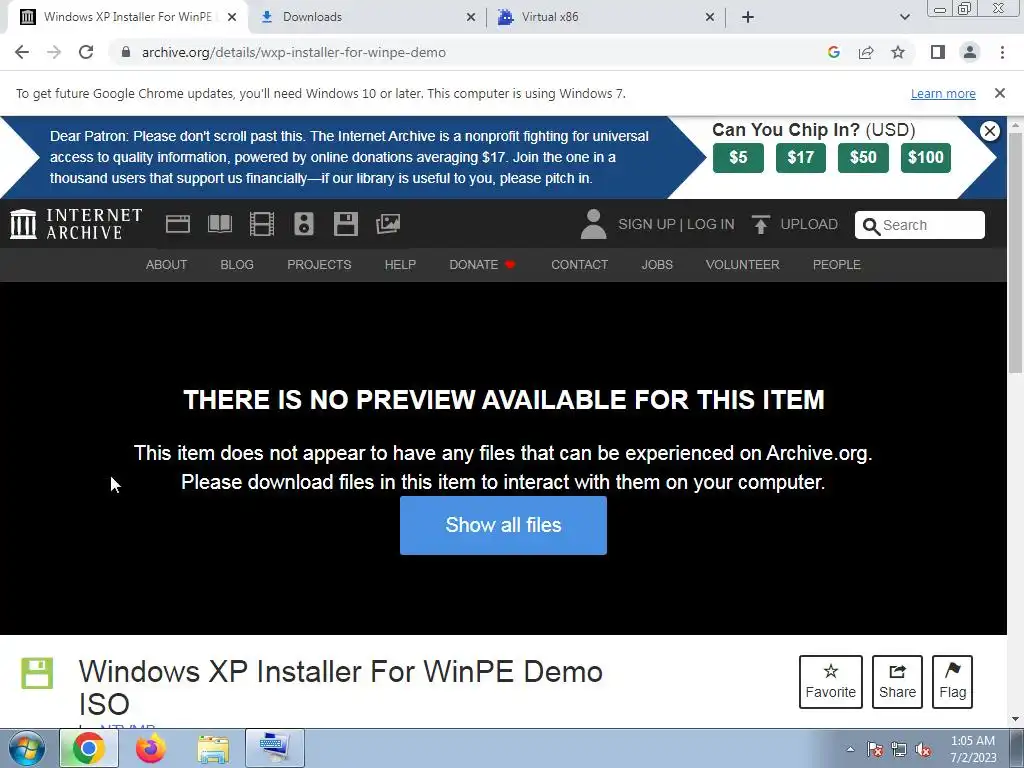Viewport: 1024px width, 768px height.
Task: Donate $5 with the green button
Action: coord(738,157)
